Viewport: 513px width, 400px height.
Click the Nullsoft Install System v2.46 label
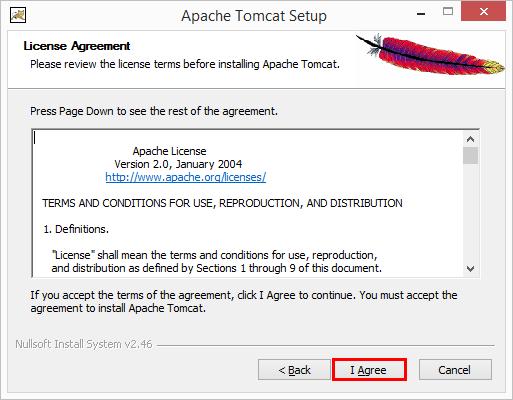pyautogui.click(x=84, y=344)
